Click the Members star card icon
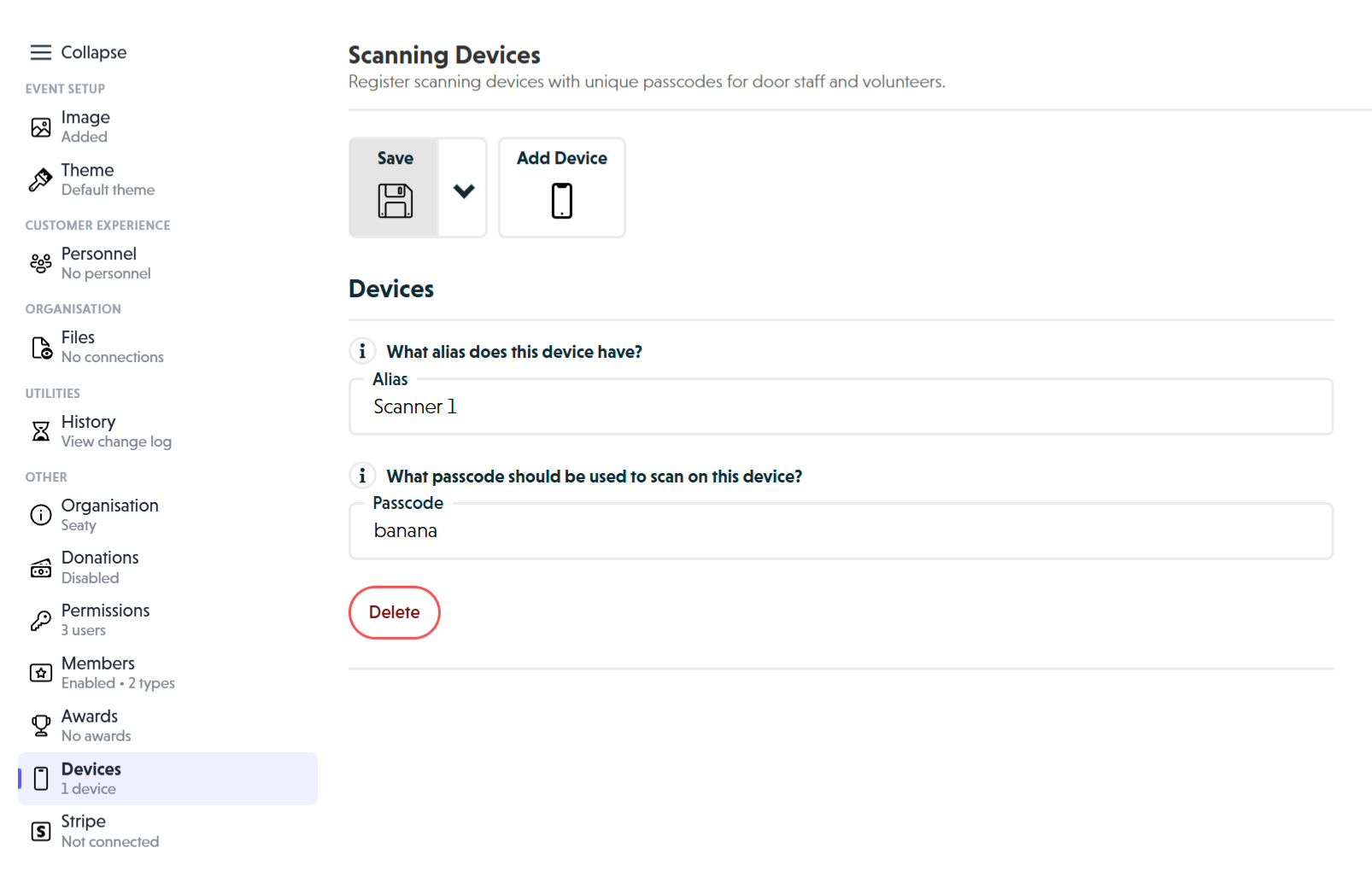The image size is (1372, 877). click(x=41, y=673)
